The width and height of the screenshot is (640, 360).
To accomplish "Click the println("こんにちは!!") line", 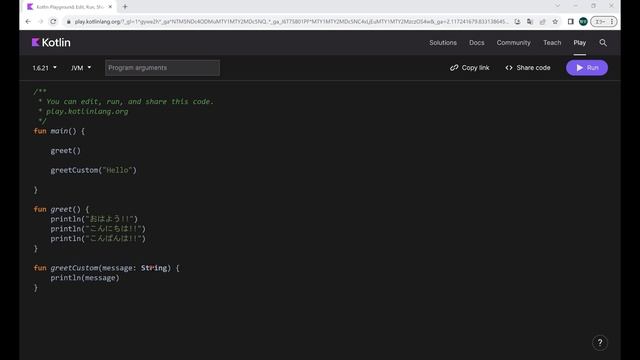I will click(x=98, y=229).
